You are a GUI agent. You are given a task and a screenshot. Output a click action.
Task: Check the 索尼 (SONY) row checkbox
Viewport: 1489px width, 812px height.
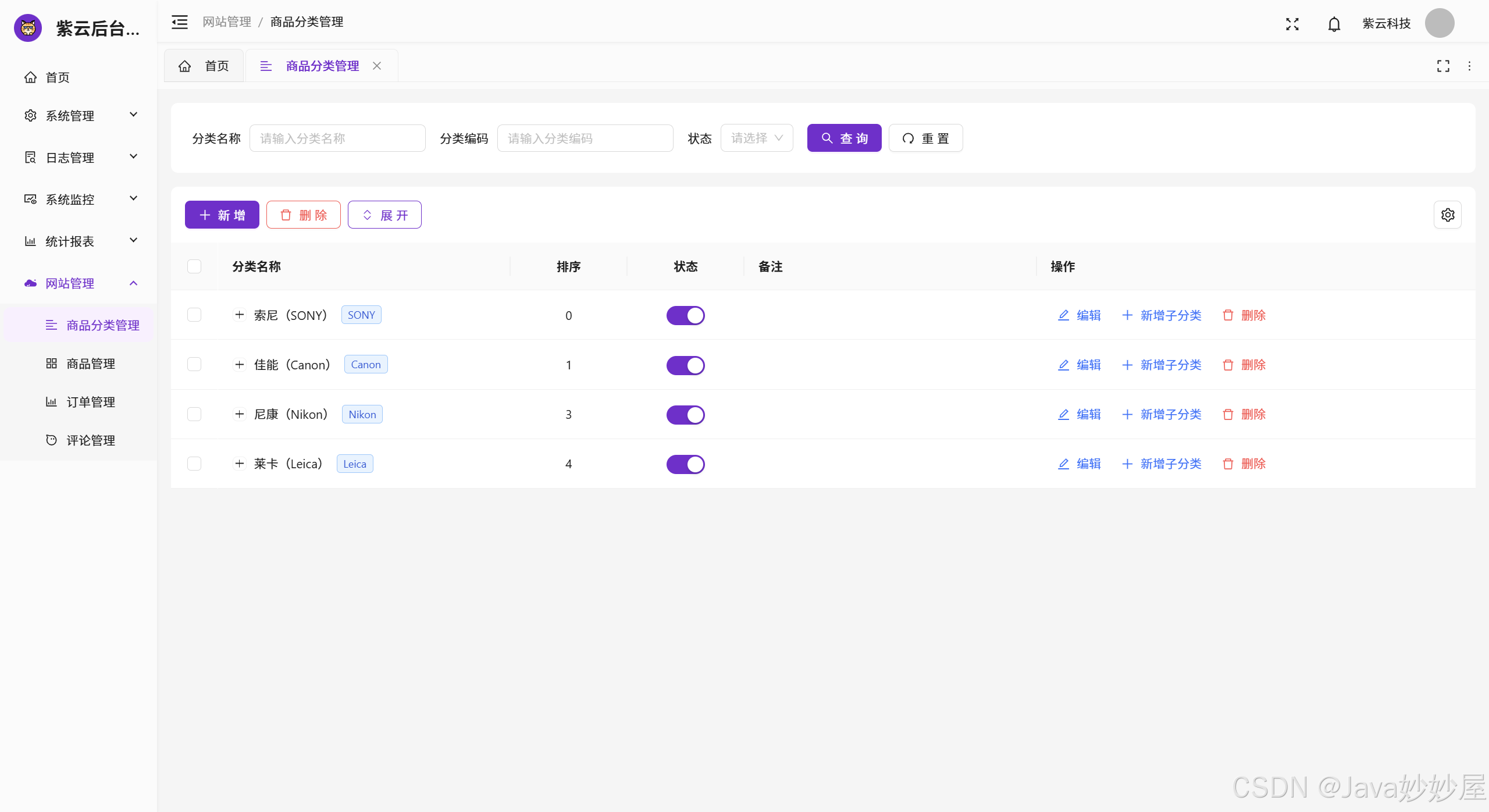click(x=194, y=315)
